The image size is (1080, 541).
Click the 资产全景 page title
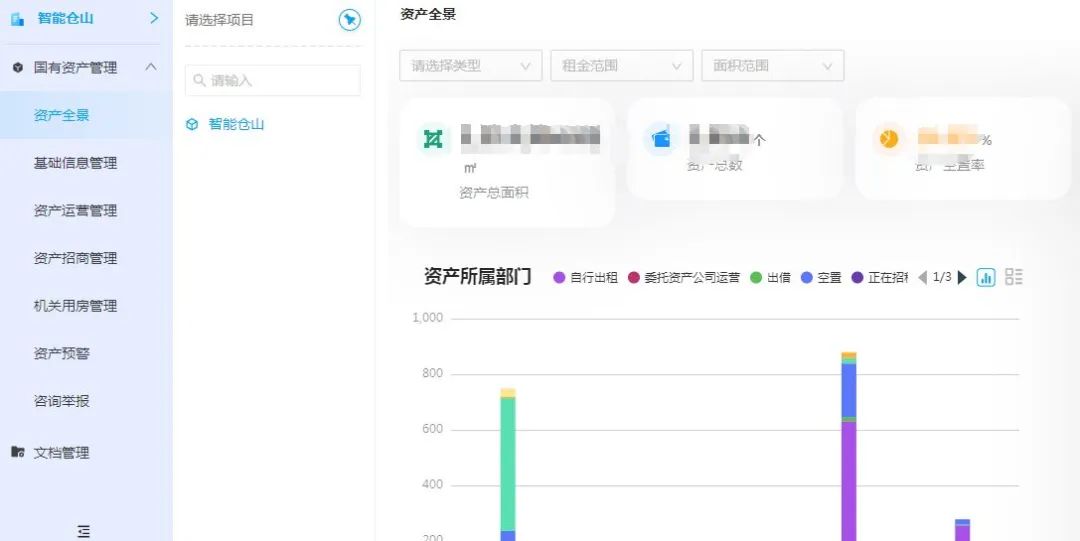[428, 14]
